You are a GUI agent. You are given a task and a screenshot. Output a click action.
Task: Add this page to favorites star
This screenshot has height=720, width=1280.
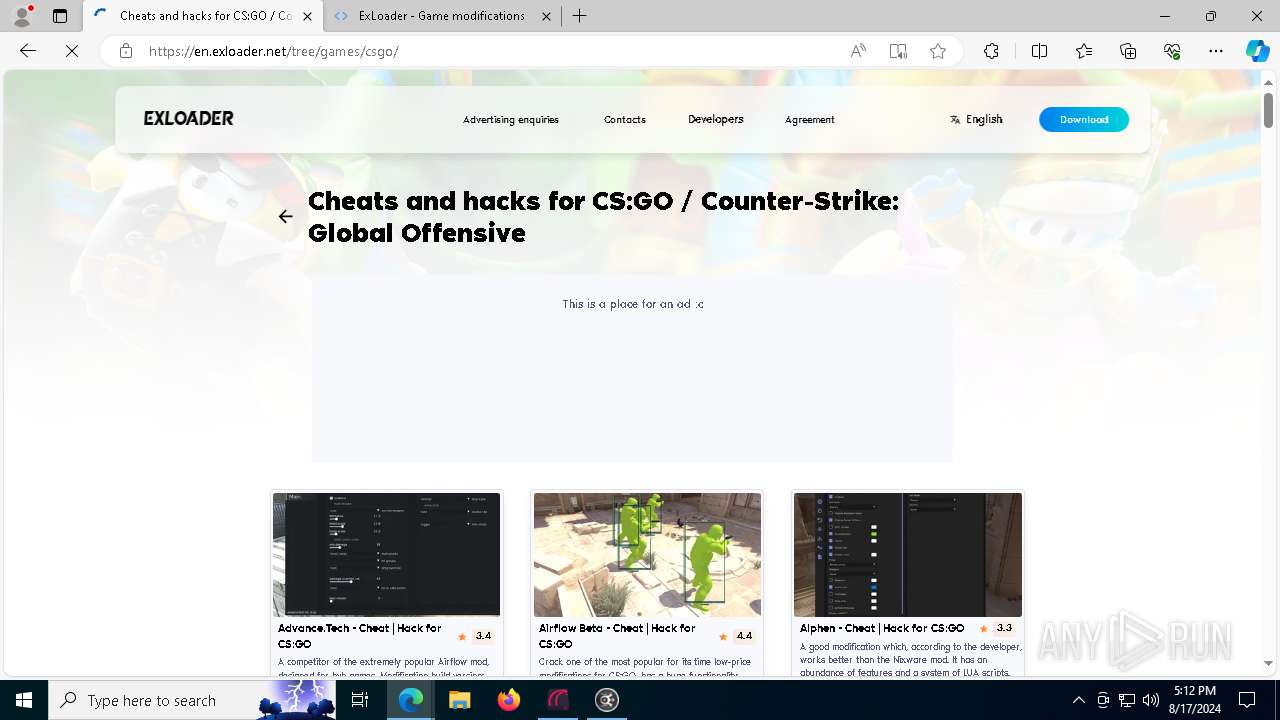pyautogui.click(x=938, y=51)
